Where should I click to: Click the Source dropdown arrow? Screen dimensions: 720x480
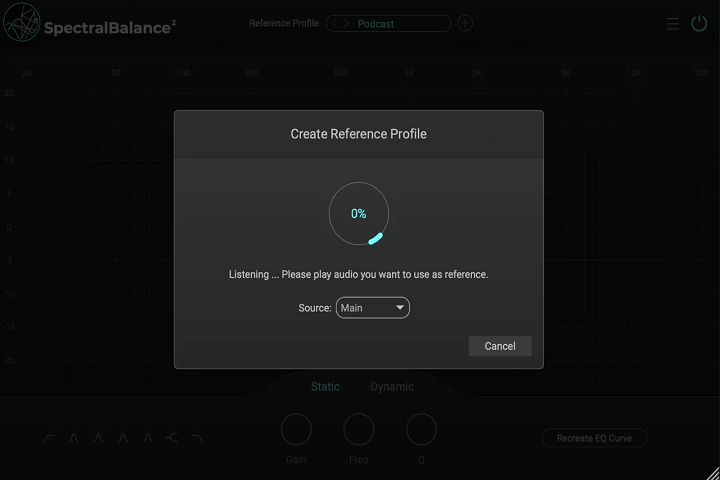click(400, 308)
